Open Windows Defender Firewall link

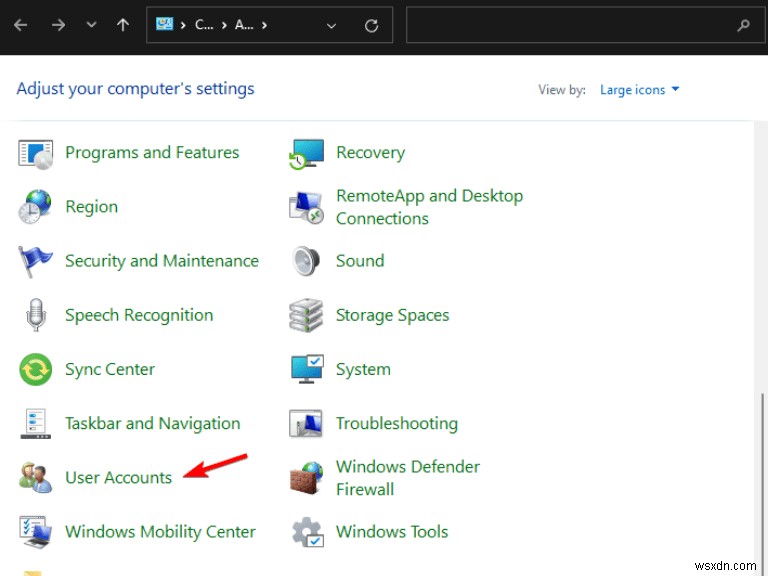click(x=408, y=478)
